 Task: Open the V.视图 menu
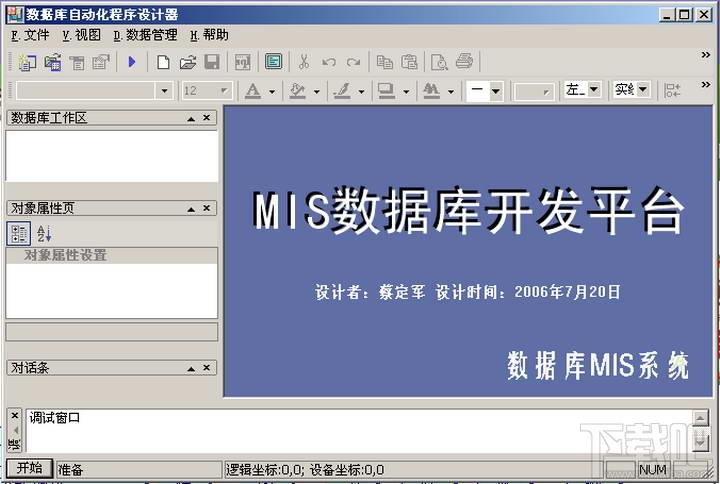[82, 35]
